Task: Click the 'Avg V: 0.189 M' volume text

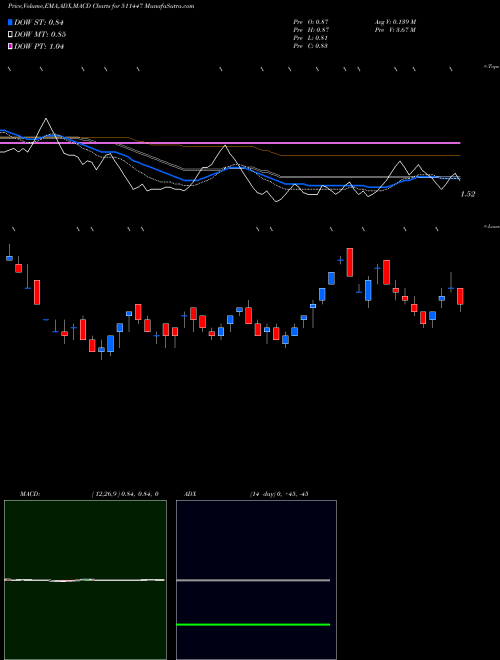Action: click(395, 22)
